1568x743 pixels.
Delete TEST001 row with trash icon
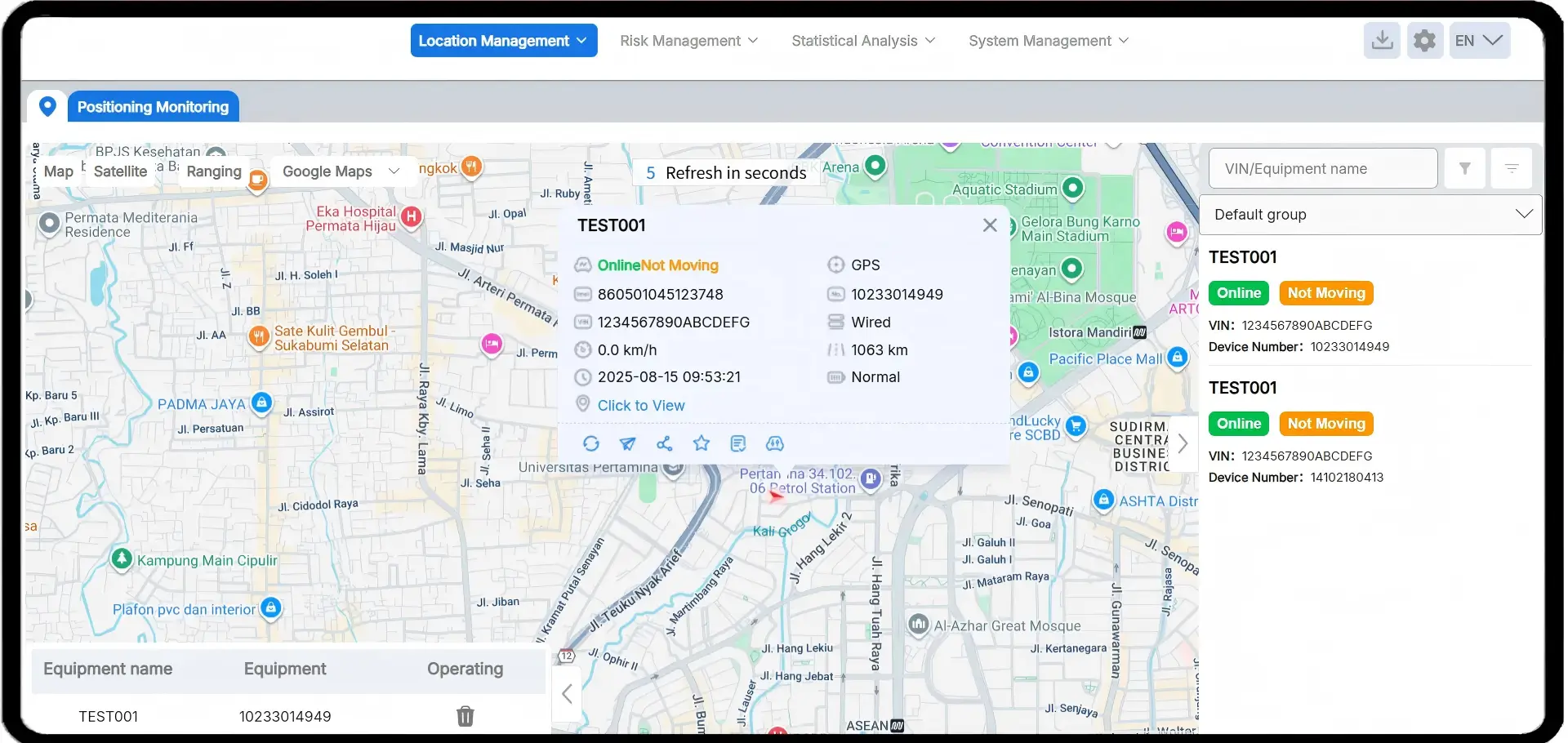(x=465, y=716)
